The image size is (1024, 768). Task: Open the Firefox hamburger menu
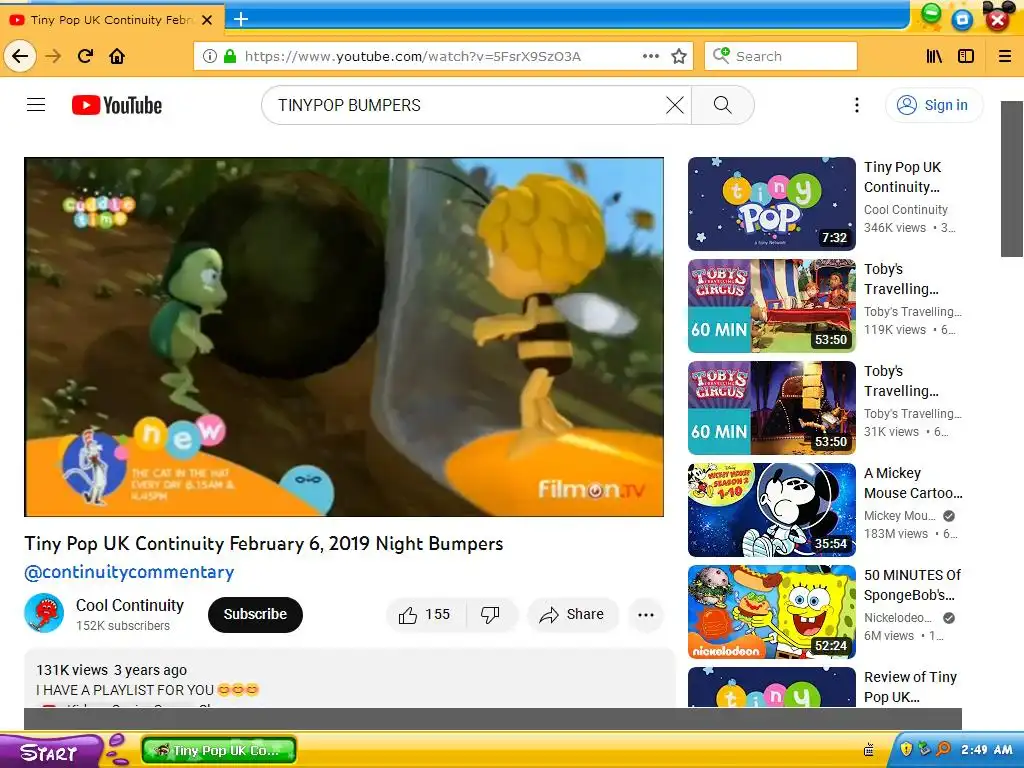1005,56
